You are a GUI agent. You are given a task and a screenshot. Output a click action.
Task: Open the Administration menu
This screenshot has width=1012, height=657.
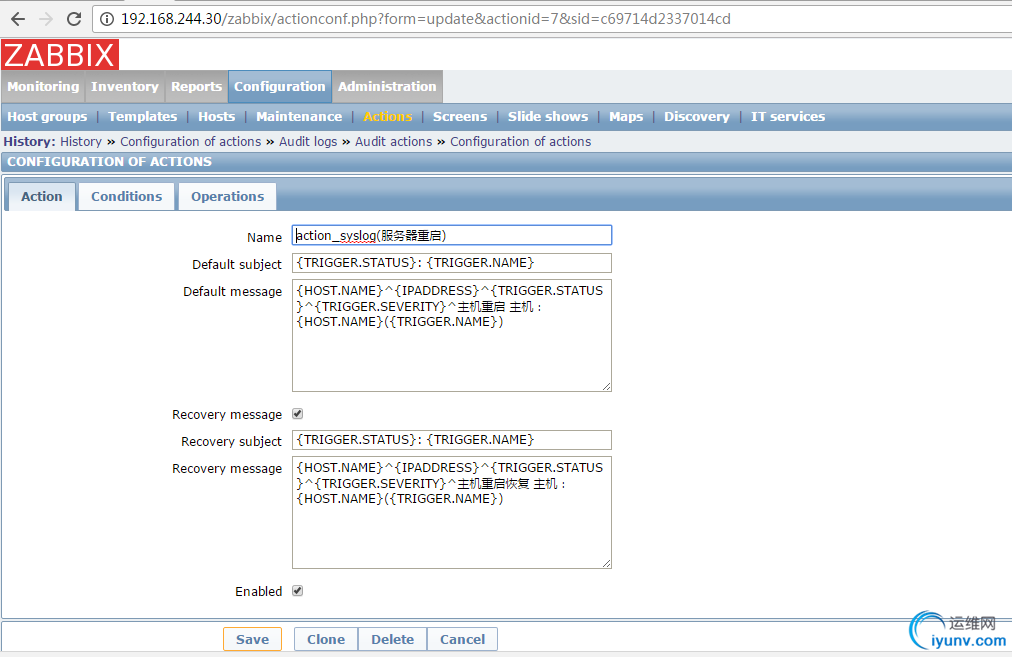[386, 87]
